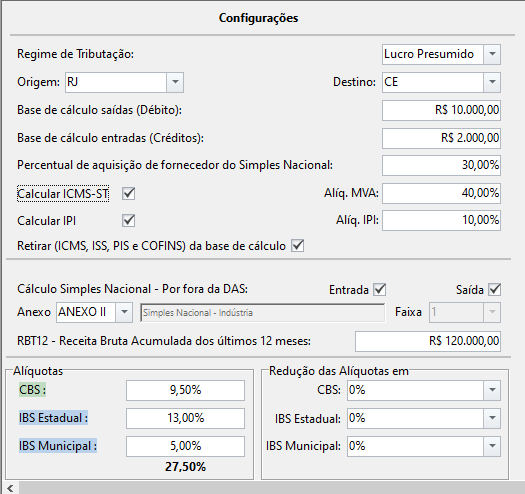This screenshot has height=494, width=525.
Task: Click the Base de cálculo entradas field
Action: [x=441, y=138]
